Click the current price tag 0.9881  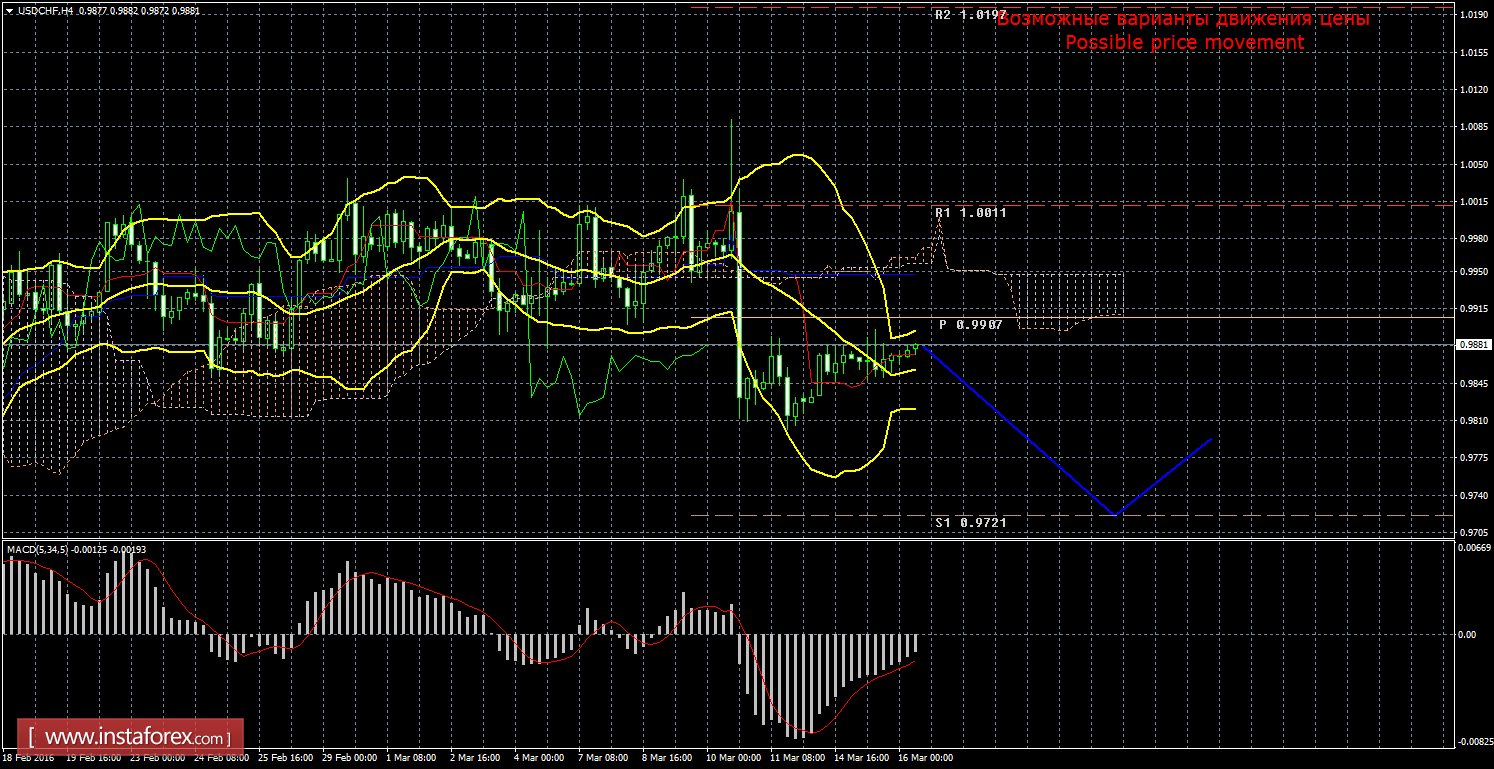[1474, 345]
